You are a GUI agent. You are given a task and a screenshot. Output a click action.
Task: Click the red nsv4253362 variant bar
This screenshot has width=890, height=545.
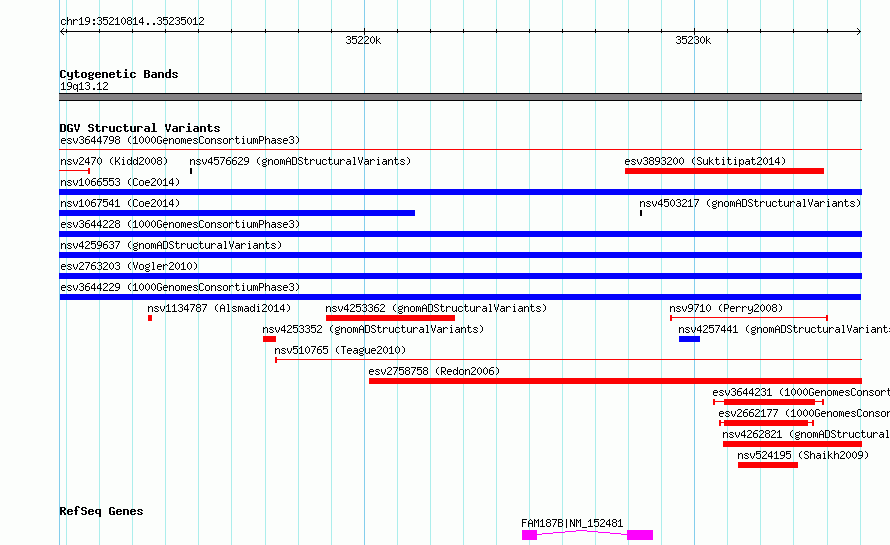(391, 318)
